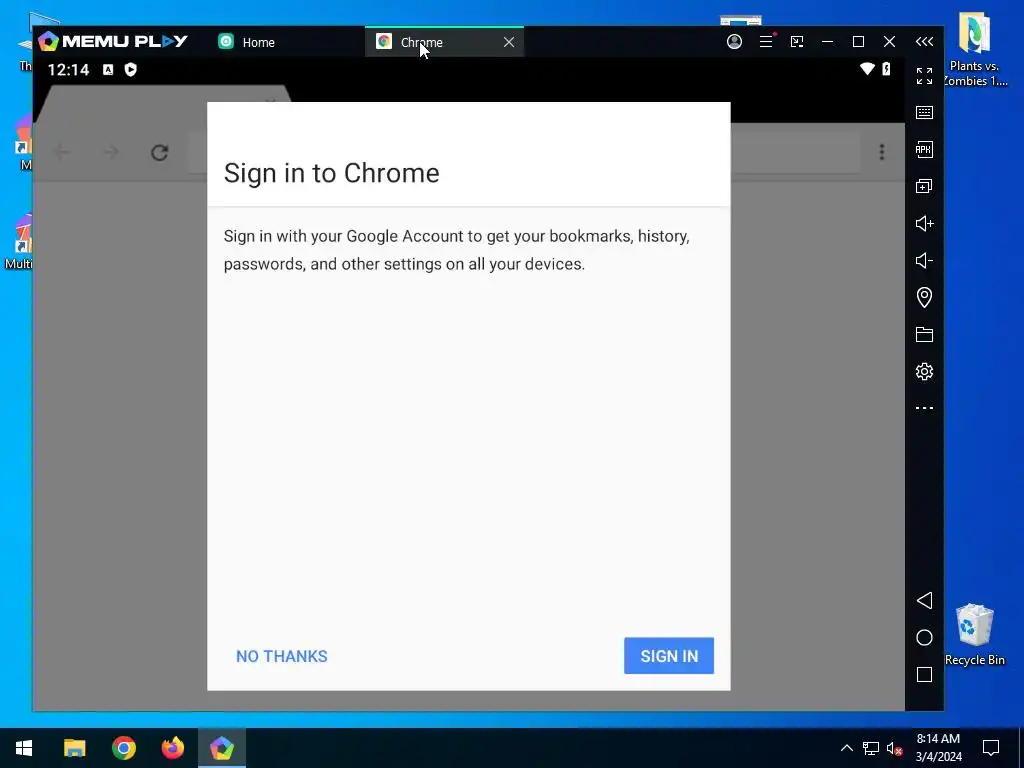Viewport: 1024px width, 768px height.
Task: Enter fullscreen mode in MEmu sidebar
Action: [924, 76]
